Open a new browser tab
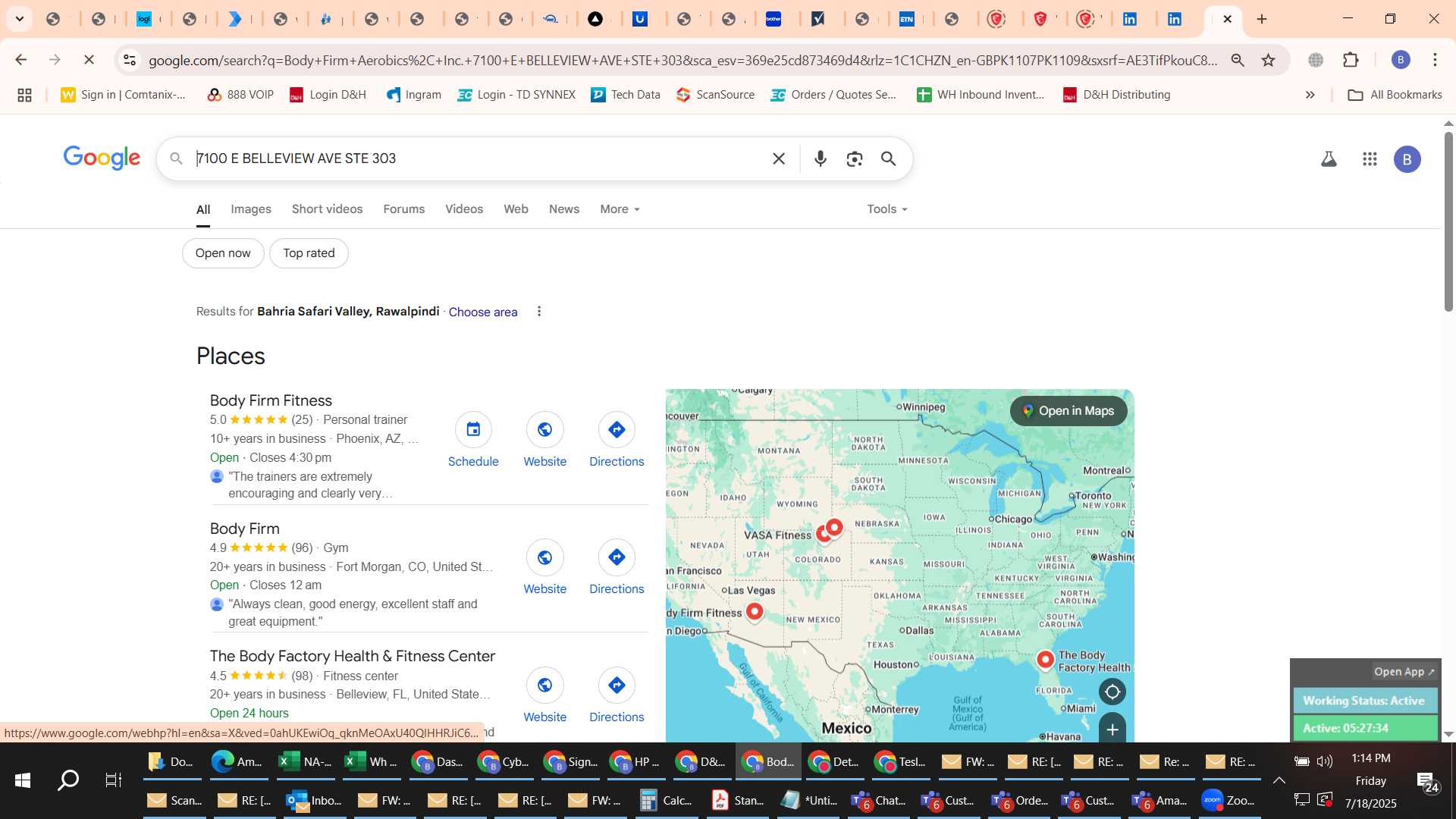The image size is (1456, 819). coord(1262,19)
